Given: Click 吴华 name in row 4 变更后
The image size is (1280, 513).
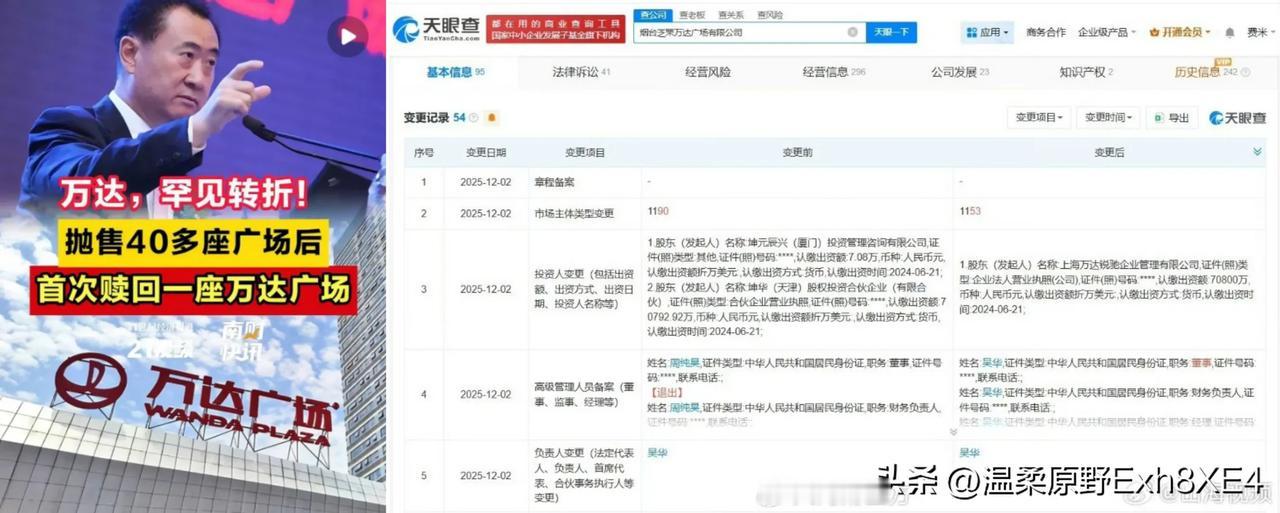Looking at the screenshot, I should point(992,364).
